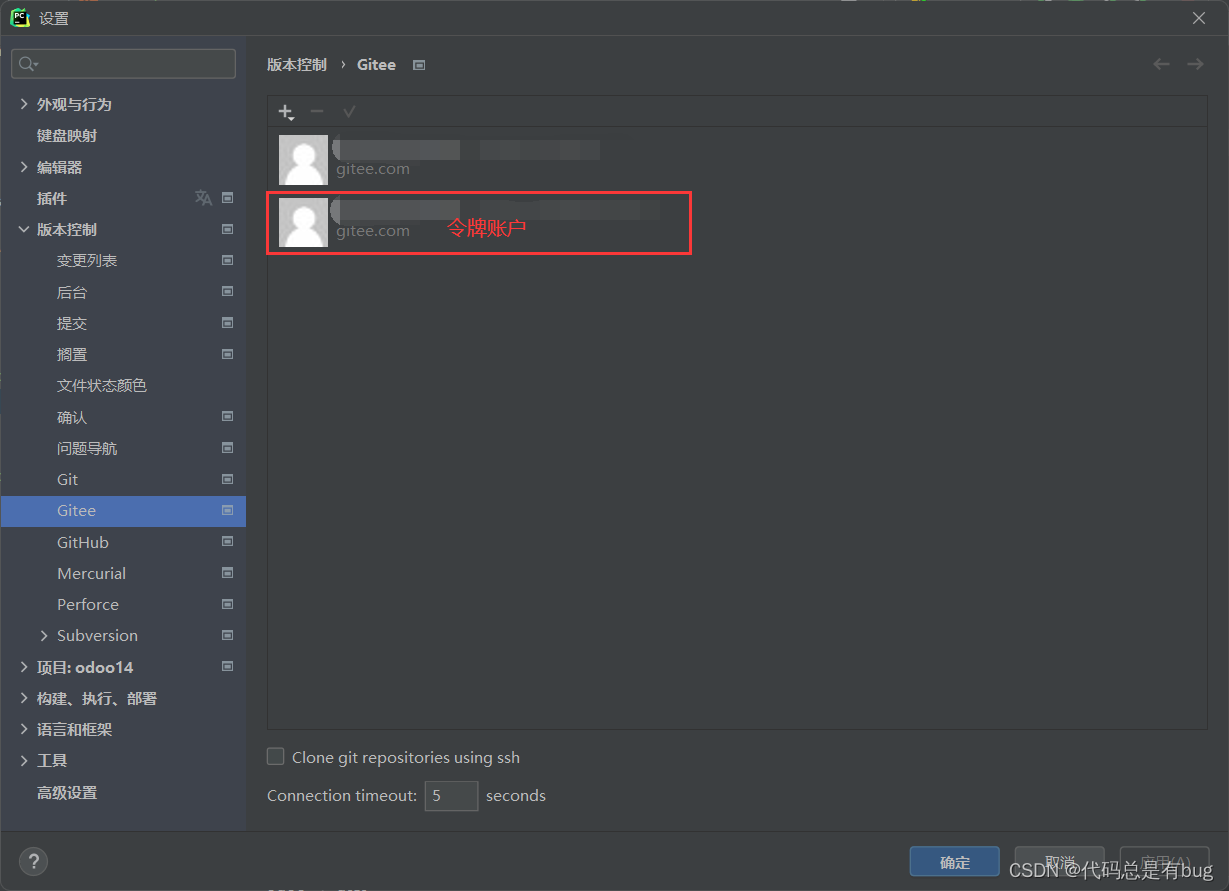Screen dimensions: 1229x891
Task: Click the back navigation arrow
Action: pos(1161,64)
